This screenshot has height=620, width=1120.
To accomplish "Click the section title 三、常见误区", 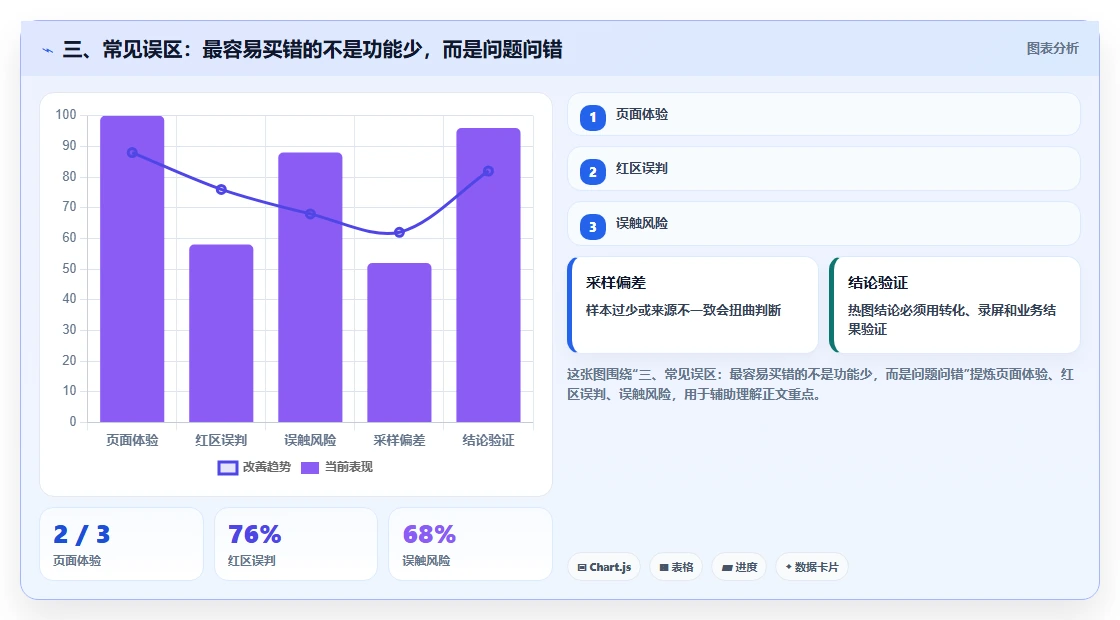I will click(312, 49).
